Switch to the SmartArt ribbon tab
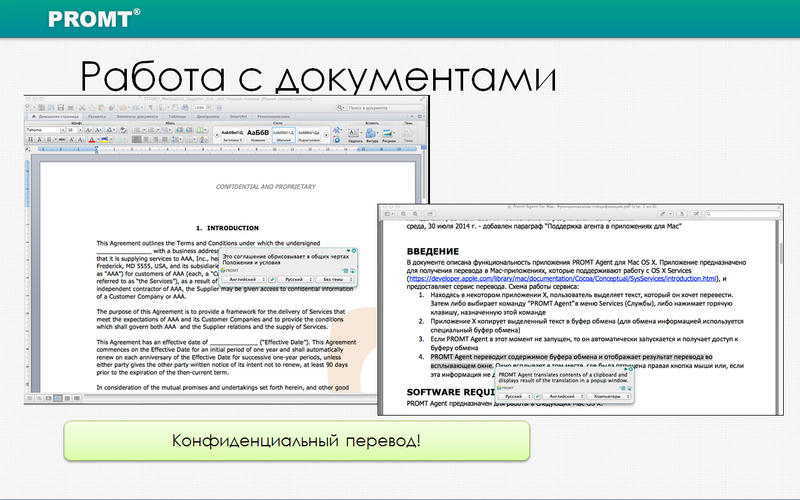This screenshot has height=500, width=800. tap(238, 116)
